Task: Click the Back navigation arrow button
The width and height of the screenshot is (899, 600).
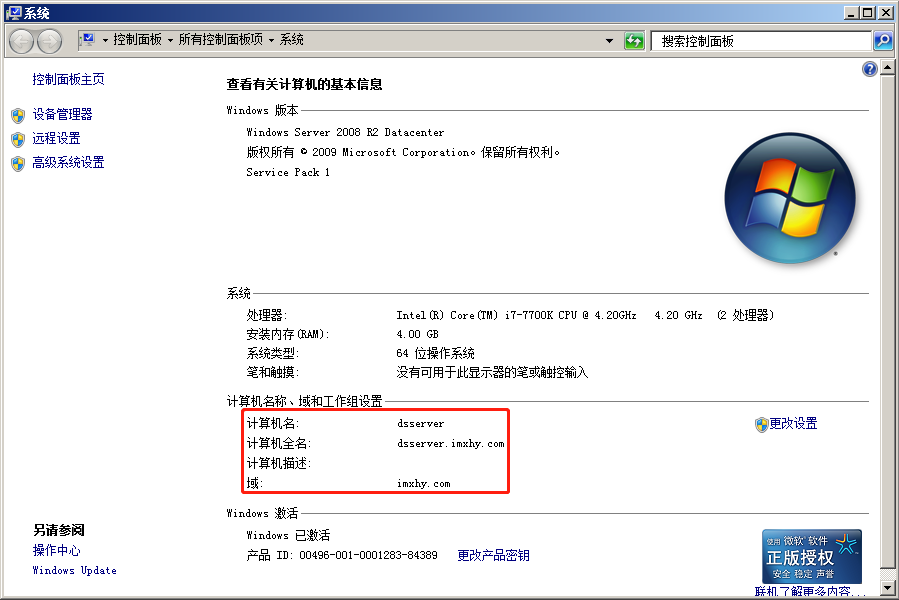Action: 22,41
